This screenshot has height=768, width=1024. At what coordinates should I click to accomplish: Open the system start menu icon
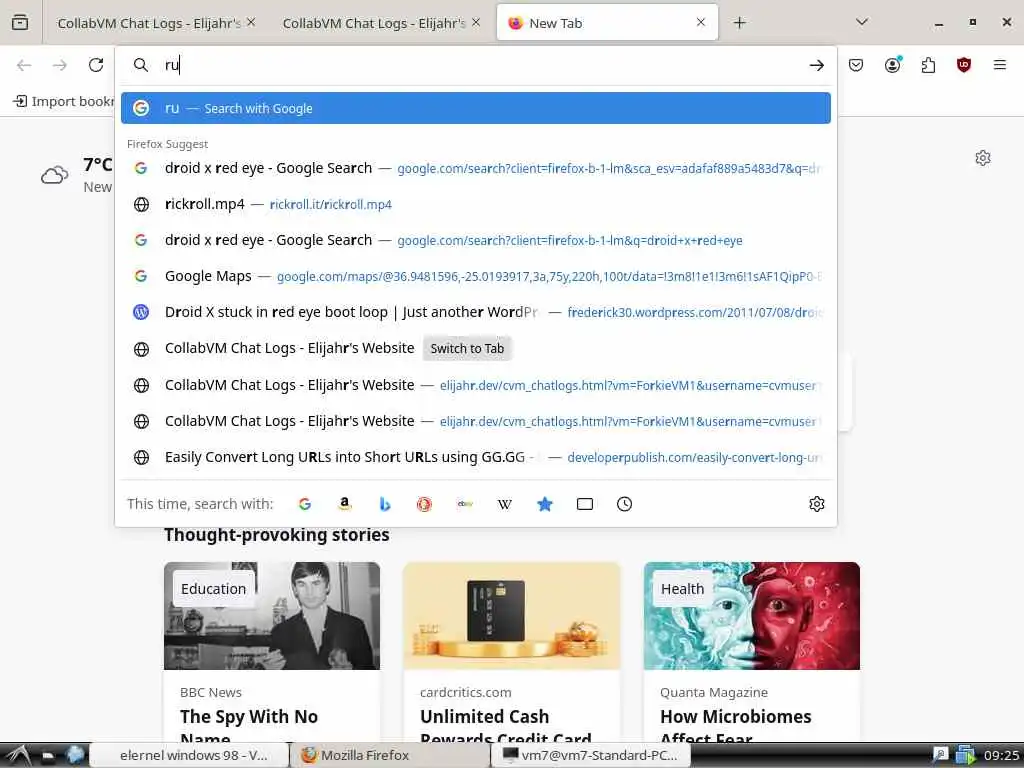(18, 755)
